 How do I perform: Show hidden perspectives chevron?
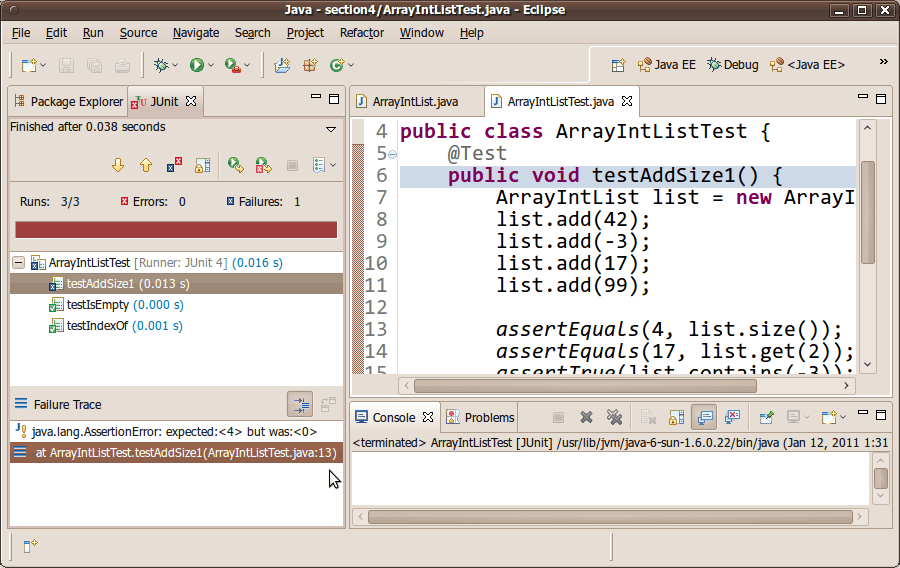(x=883, y=62)
